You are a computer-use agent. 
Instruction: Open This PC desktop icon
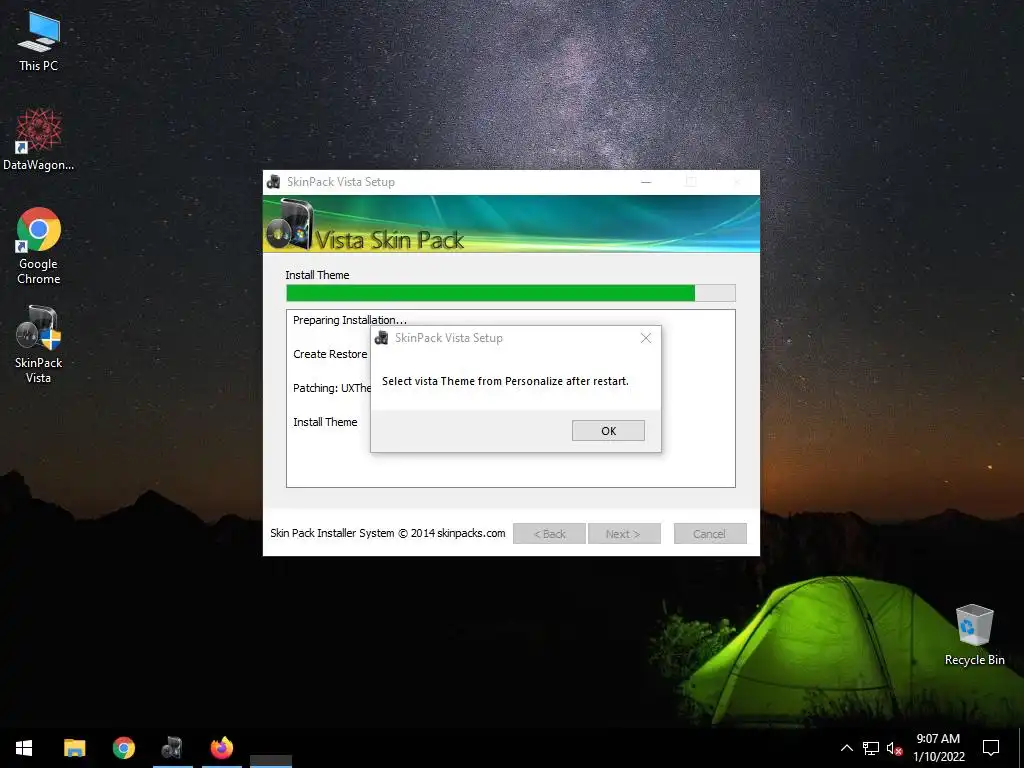click(x=39, y=41)
